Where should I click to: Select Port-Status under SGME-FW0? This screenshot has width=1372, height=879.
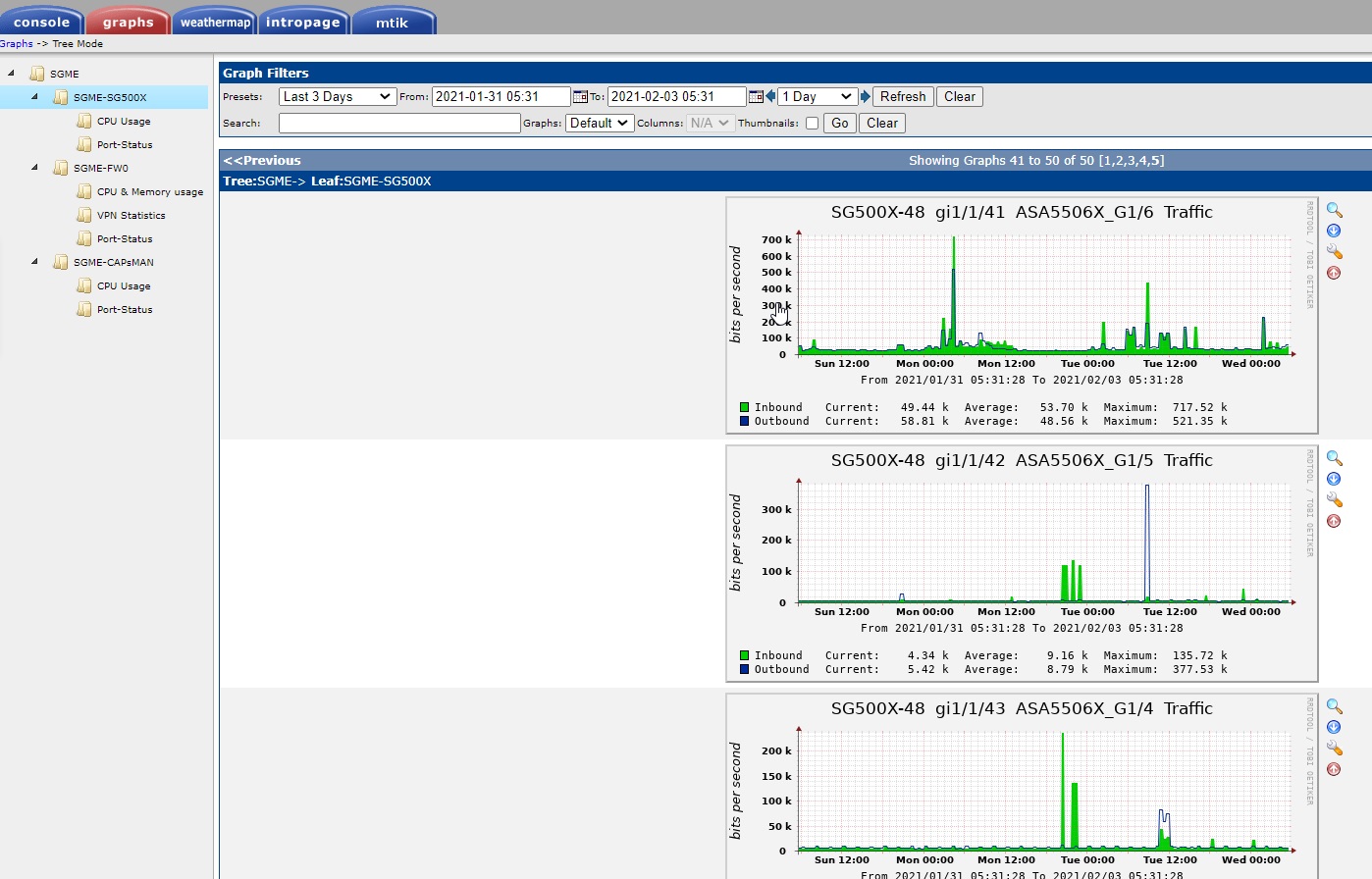125,238
